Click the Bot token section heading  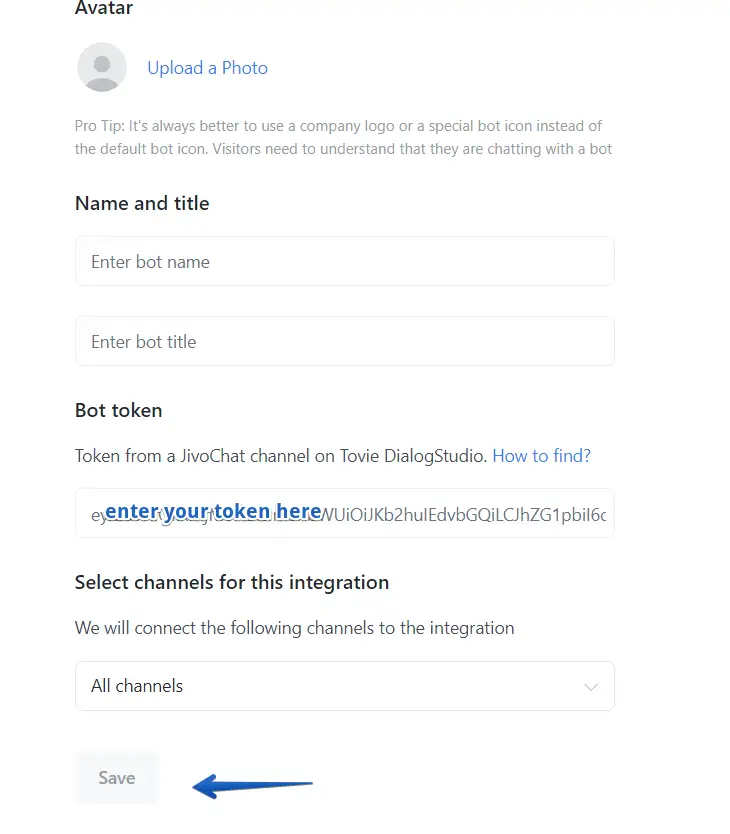(118, 410)
